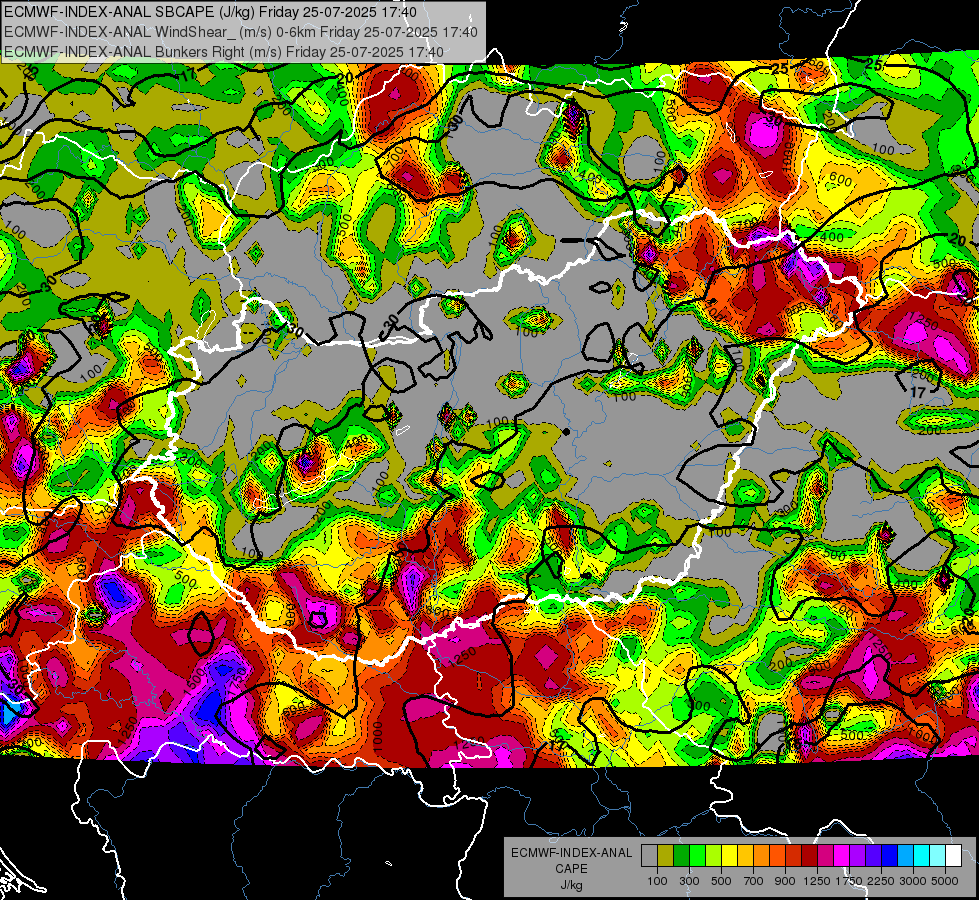979x900 pixels.
Task: Pick the bright magenta swatch in the CAPE legend
Action: tap(842, 856)
